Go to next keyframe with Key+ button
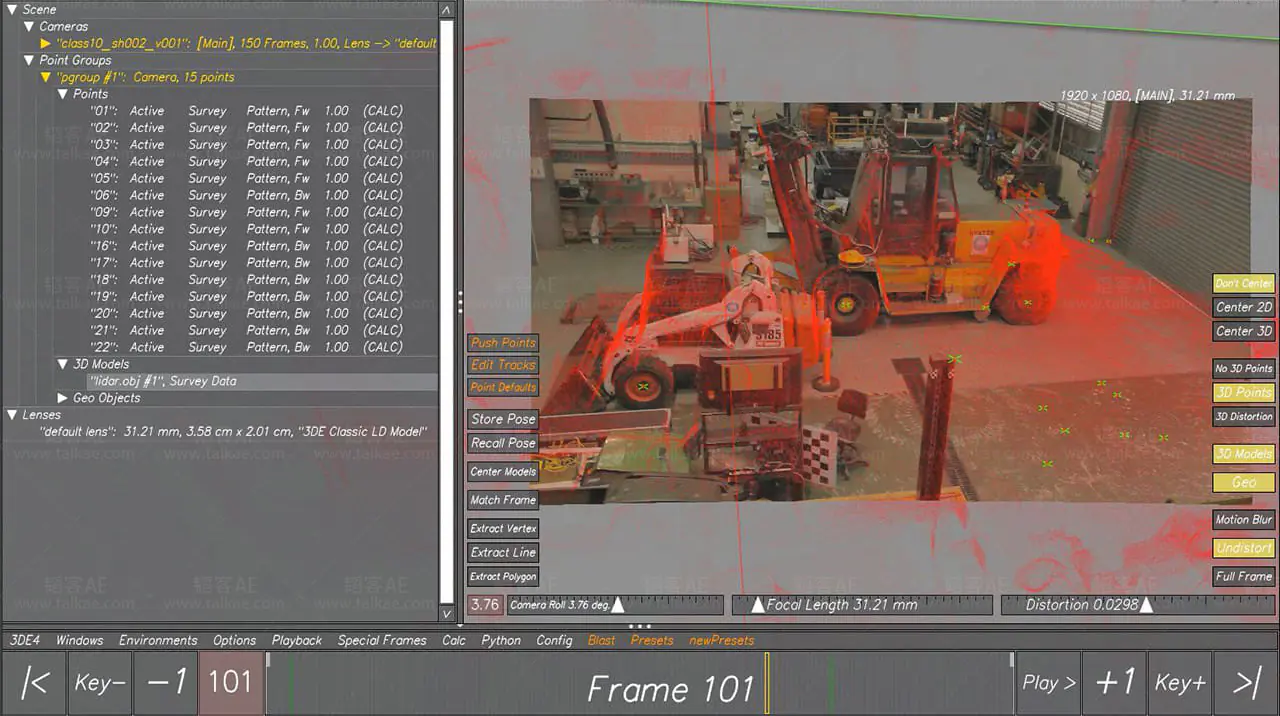The image size is (1280, 716). click(x=1180, y=683)
